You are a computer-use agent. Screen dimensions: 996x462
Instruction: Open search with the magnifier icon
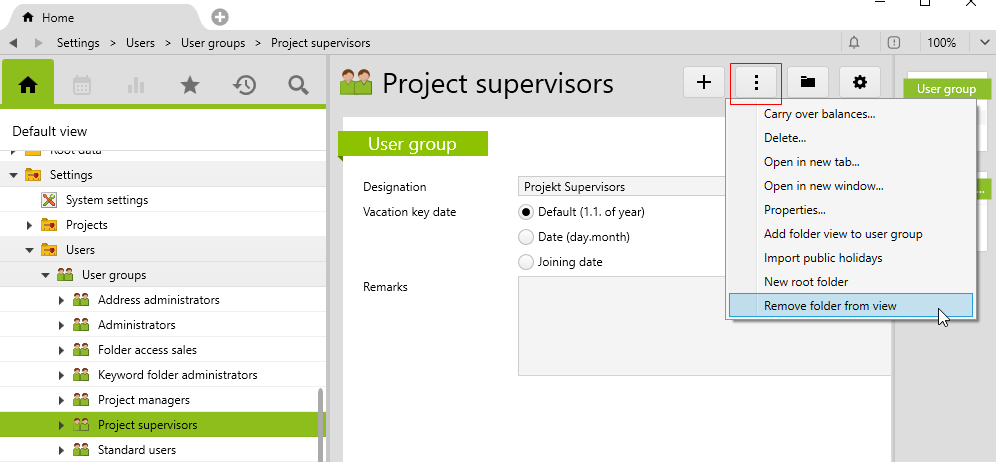click(298, 86)
